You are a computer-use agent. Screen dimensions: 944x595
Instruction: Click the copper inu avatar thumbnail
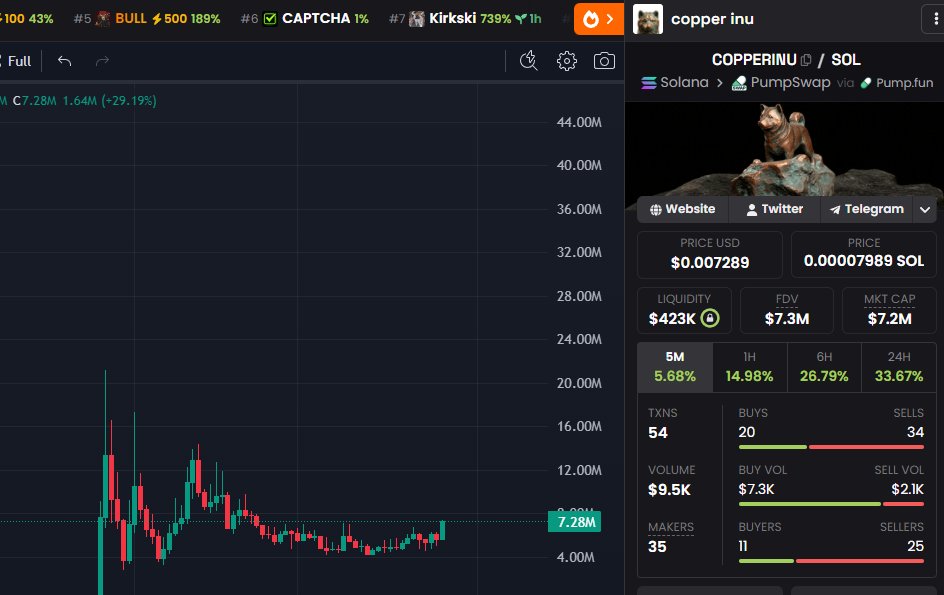(648, 19)
